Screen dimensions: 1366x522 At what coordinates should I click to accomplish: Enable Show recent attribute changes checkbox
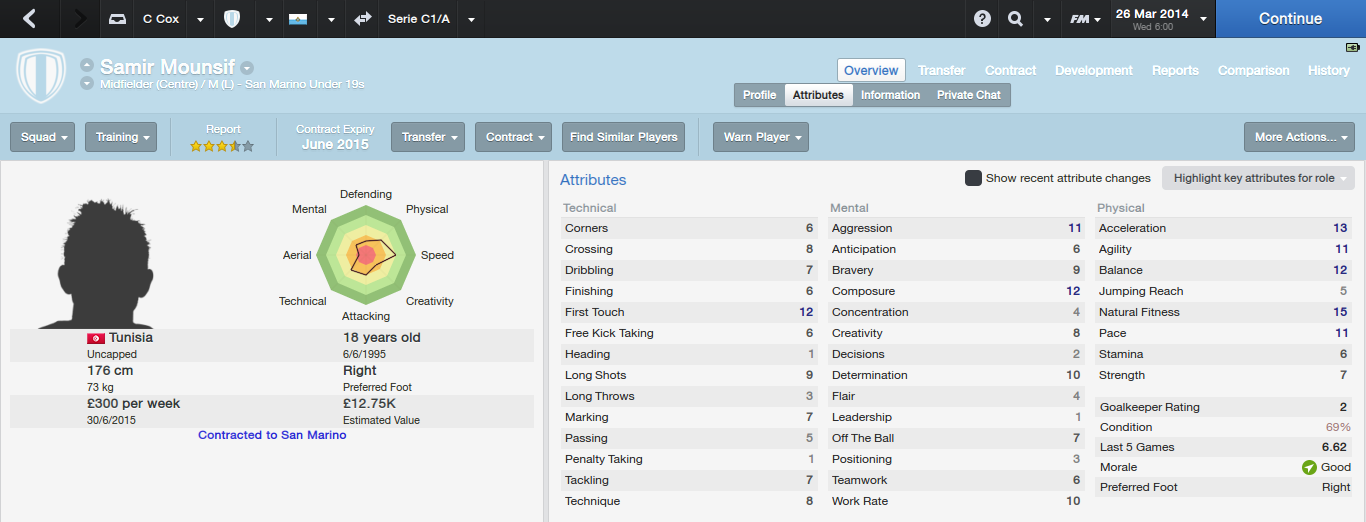pyautogui.click(x=973, y=178)
